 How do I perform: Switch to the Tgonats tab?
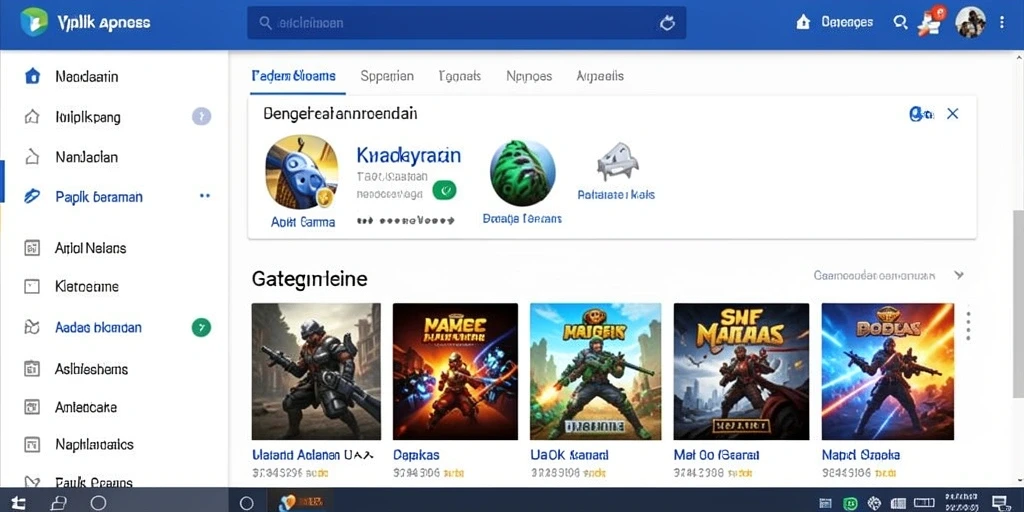click(x=460, y=76)
